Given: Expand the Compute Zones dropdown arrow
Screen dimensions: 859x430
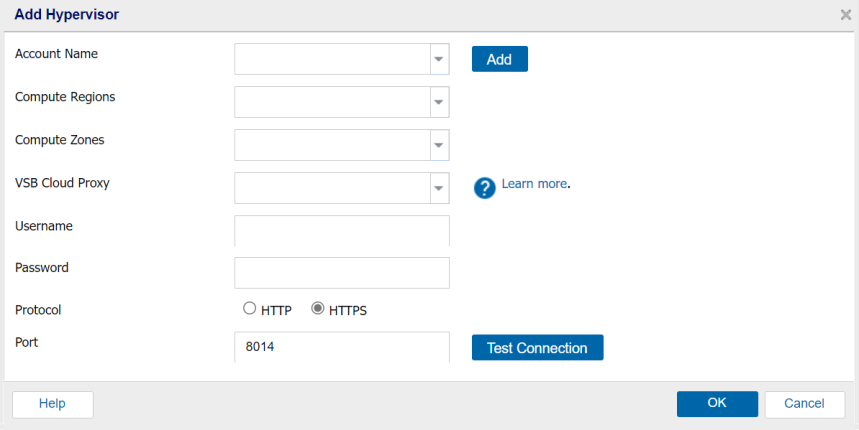Looking at the screenshot, I should [439, 145].
